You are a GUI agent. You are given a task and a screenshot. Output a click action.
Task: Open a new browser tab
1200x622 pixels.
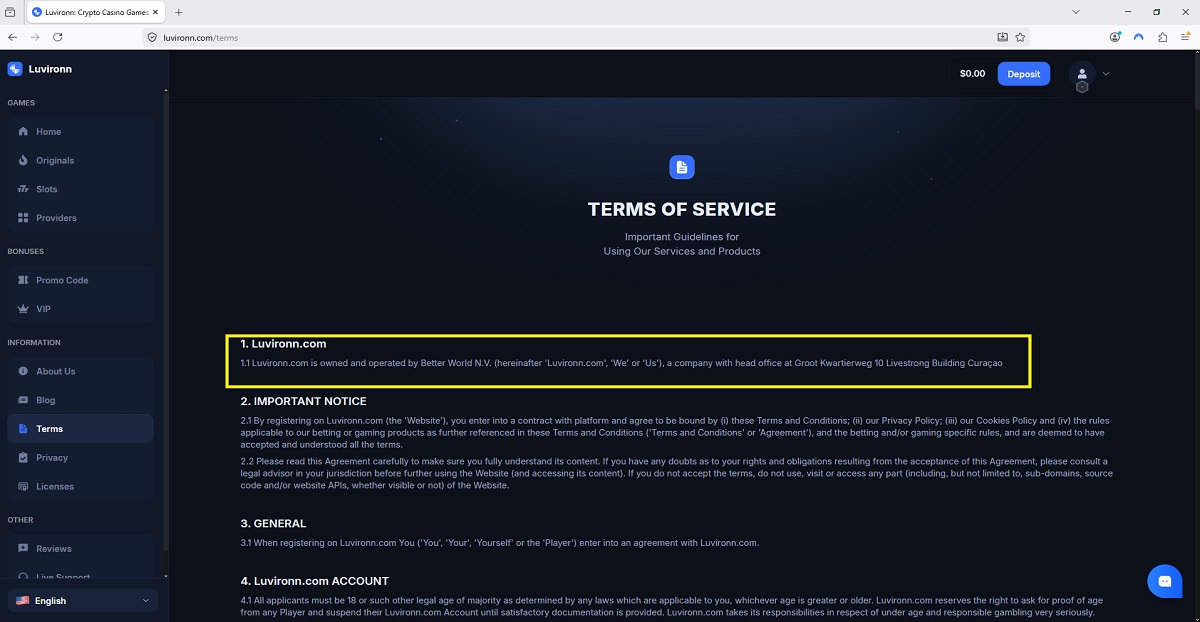(x=179, y=12)
